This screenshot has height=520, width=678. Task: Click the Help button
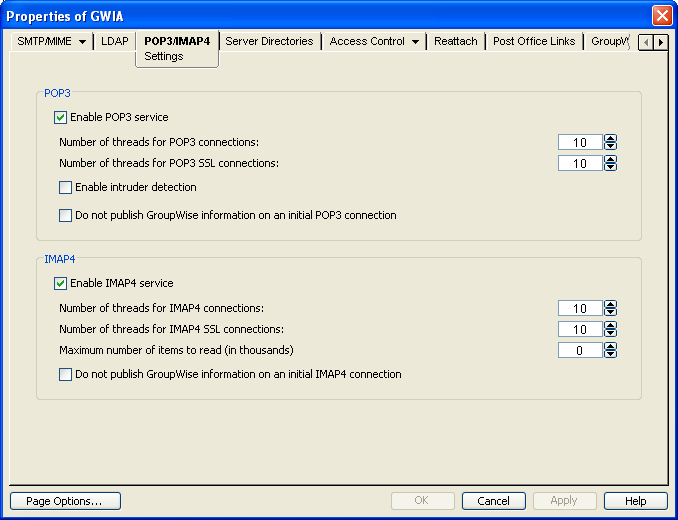[x=636, y=501]
